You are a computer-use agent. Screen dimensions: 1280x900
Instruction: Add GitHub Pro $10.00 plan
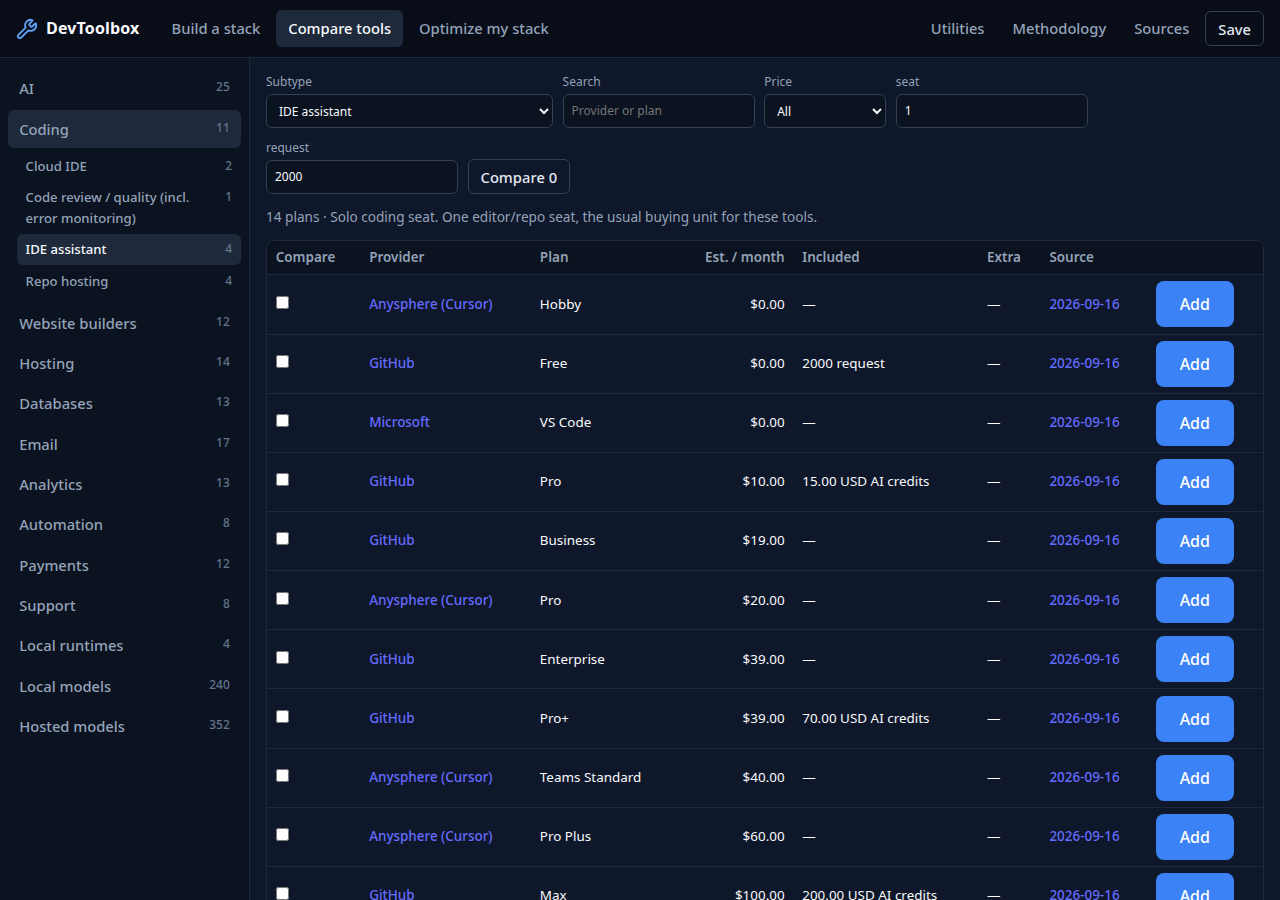point(1195,482)
